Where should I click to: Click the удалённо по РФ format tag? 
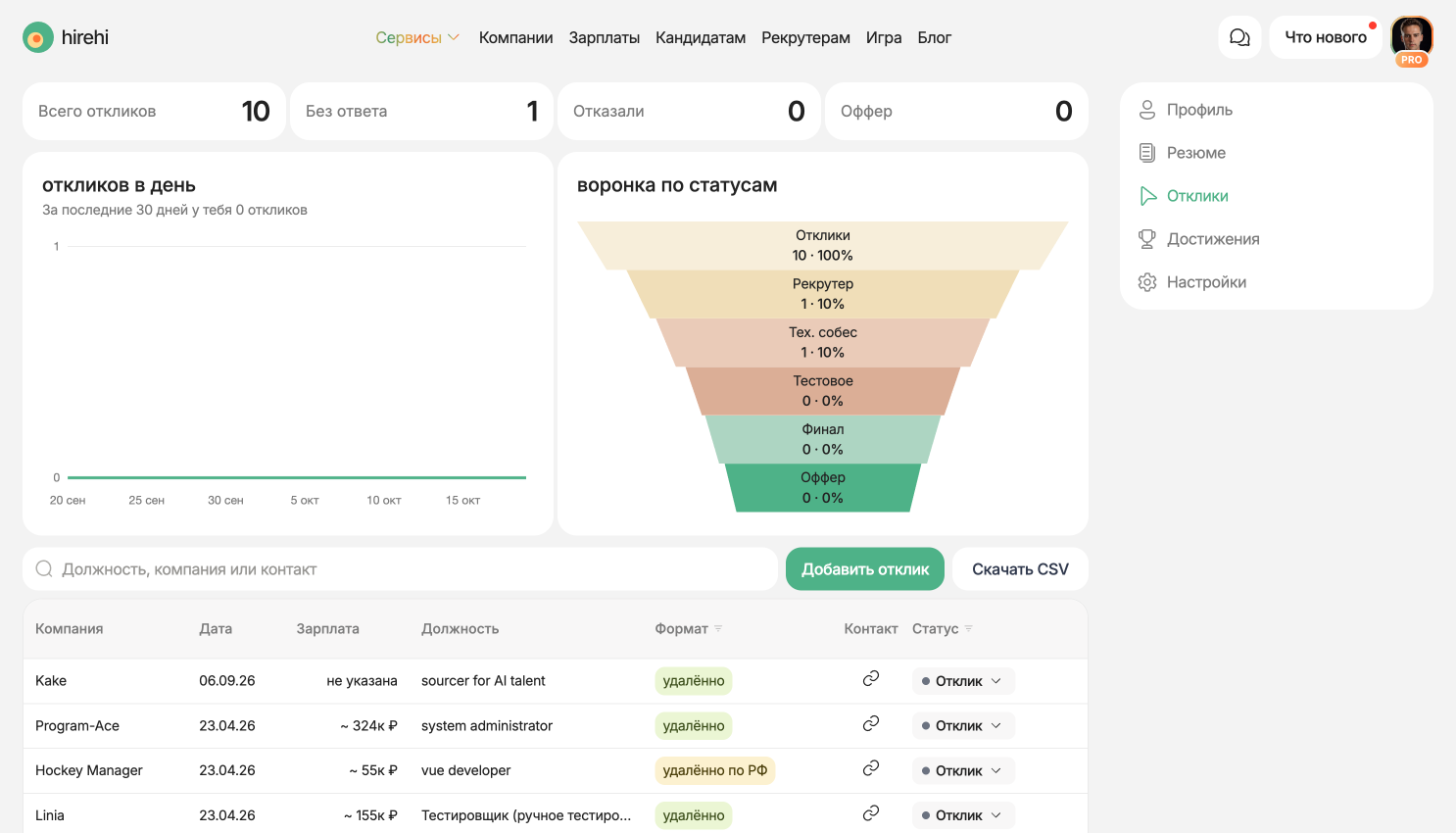coord(715,770)
